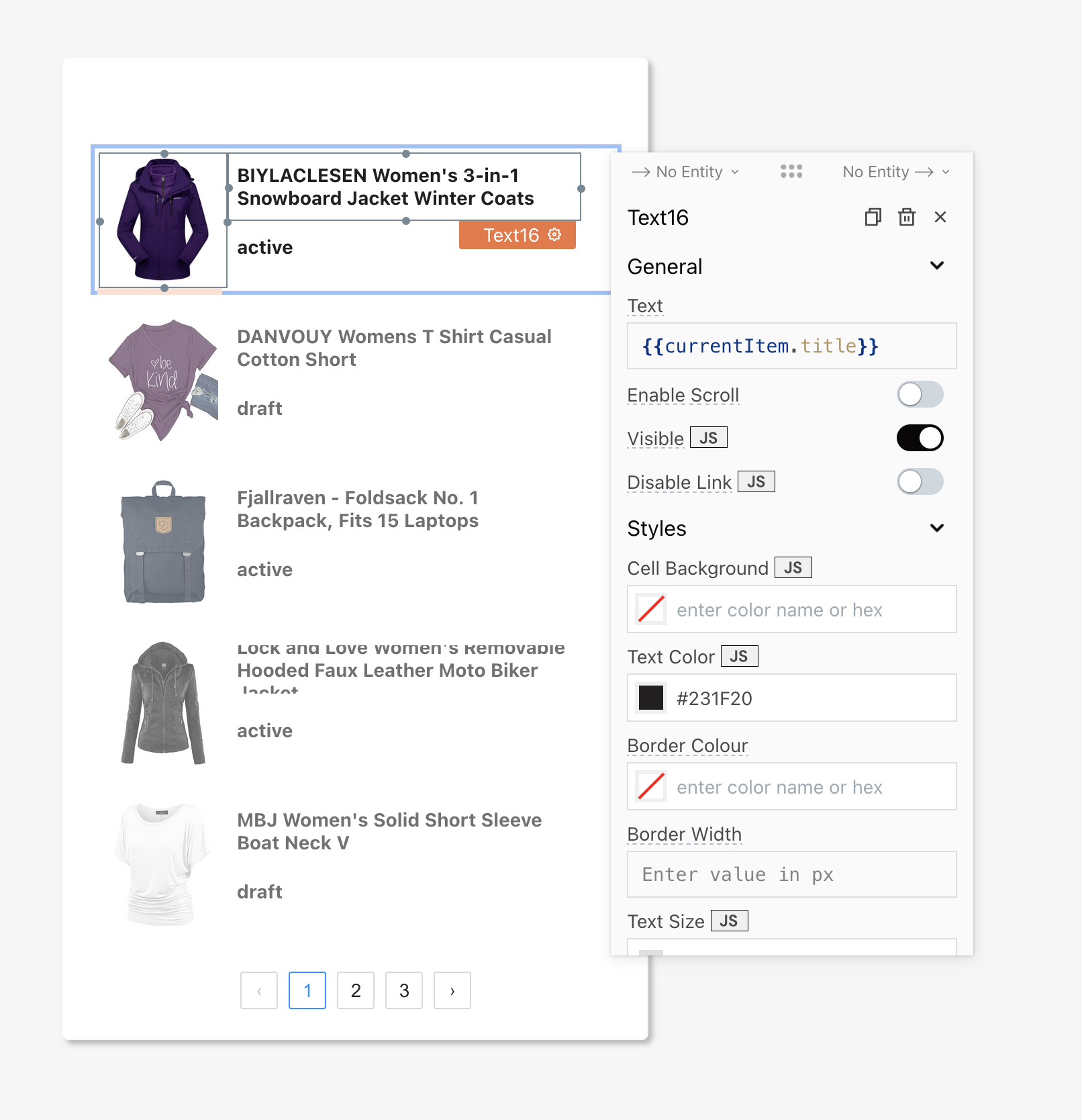Click the Border Width value field
Screen dimensions: 1082x1120
click(x=791, y=874)
